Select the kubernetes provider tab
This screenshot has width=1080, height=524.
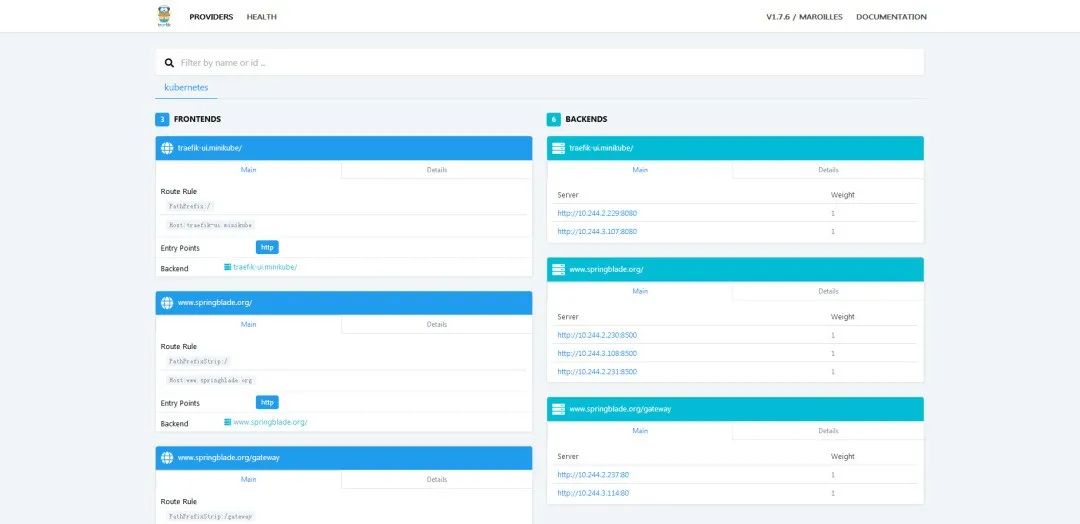pyautogui.click(x=186, y=88)
